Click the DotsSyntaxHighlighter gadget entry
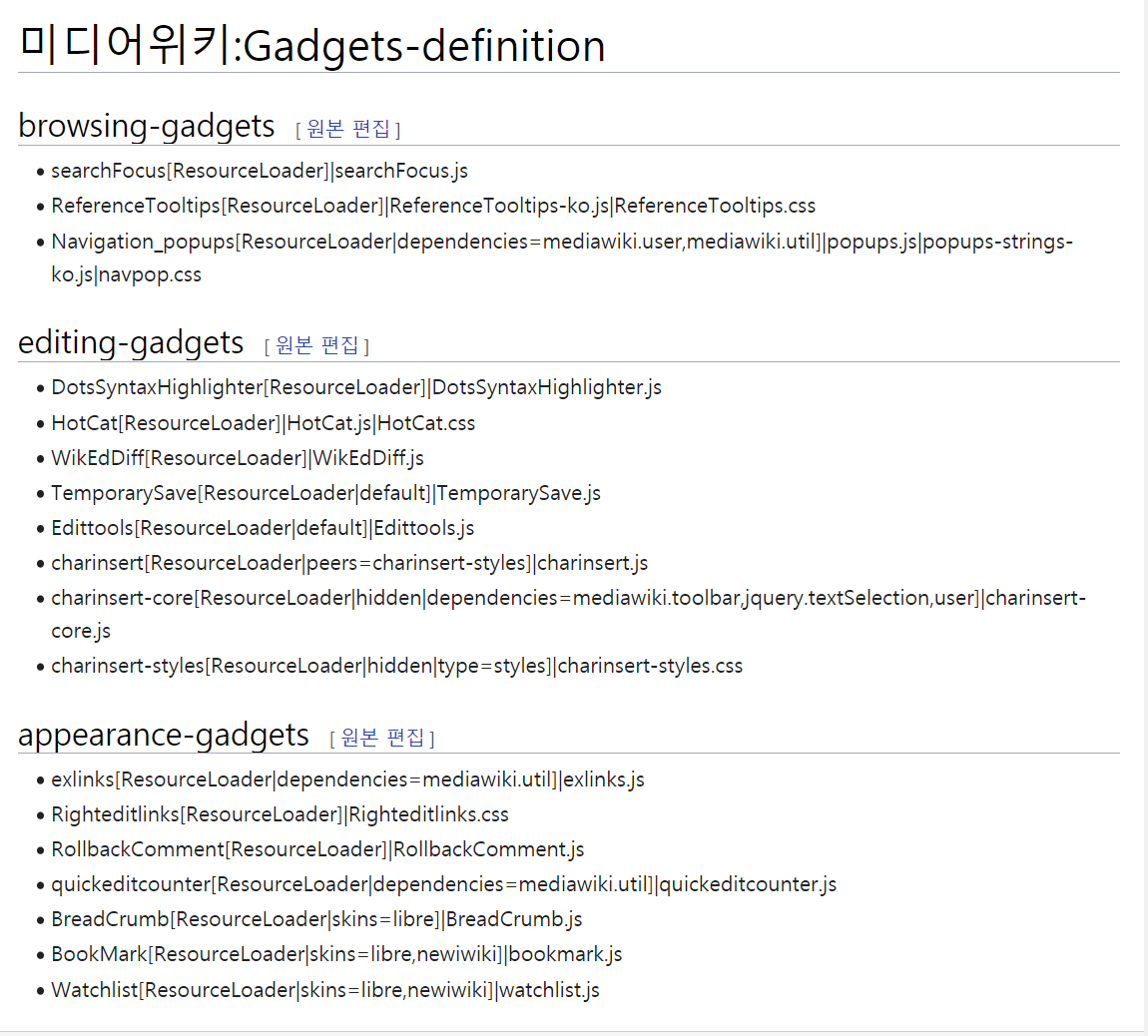The width and height of the screenshot is (1148, 1036). pyautogui.click(x=354, y=387)
